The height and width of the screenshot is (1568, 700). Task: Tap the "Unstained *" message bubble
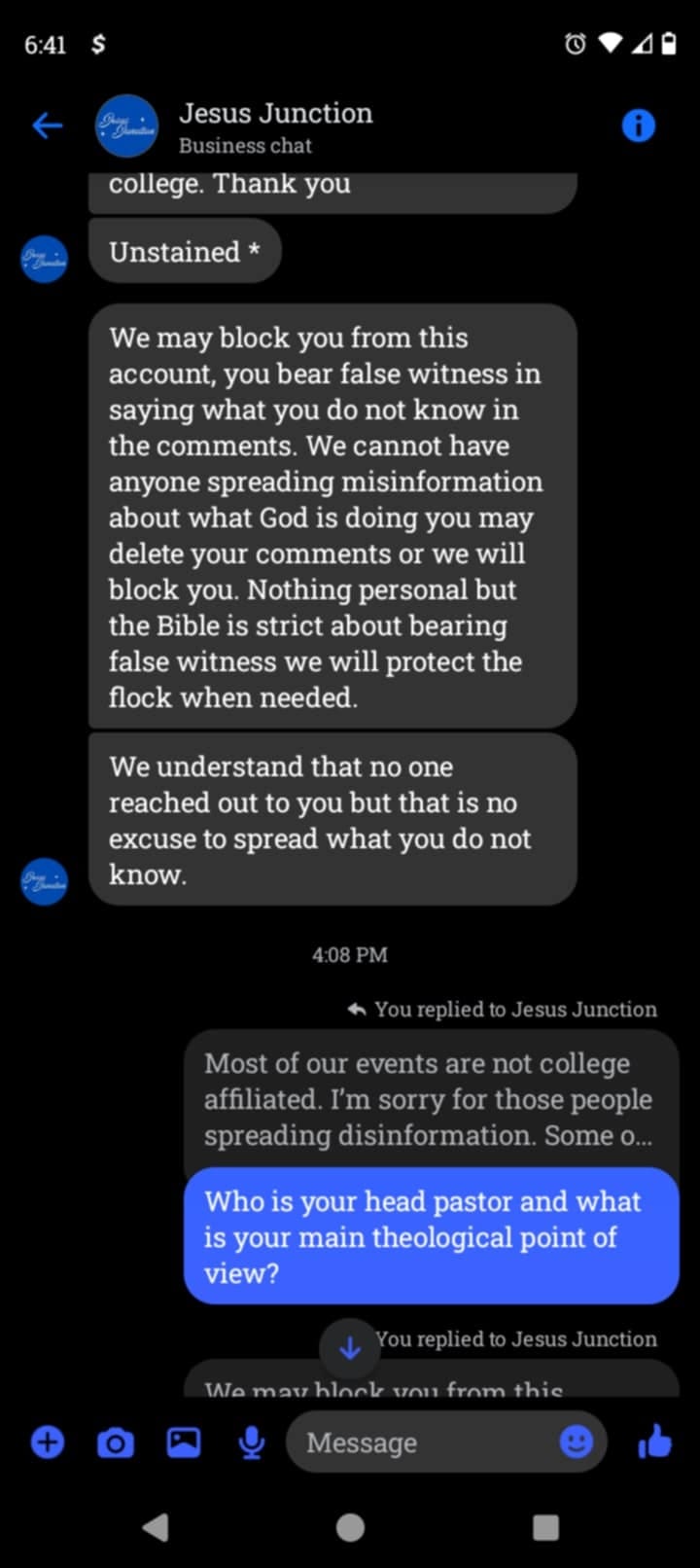click(x=185, y=252)
